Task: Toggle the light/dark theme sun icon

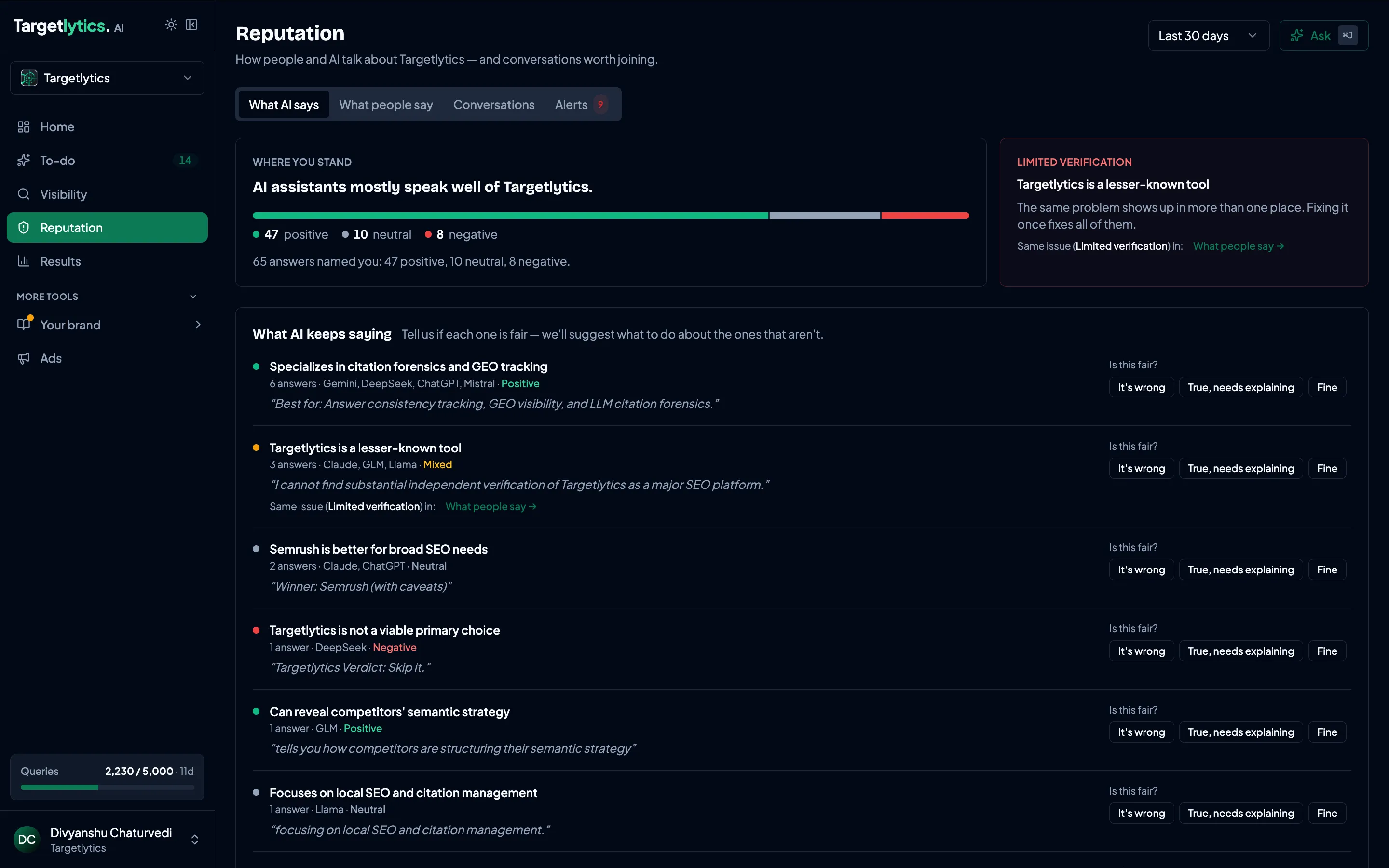Action: point(171,25)
